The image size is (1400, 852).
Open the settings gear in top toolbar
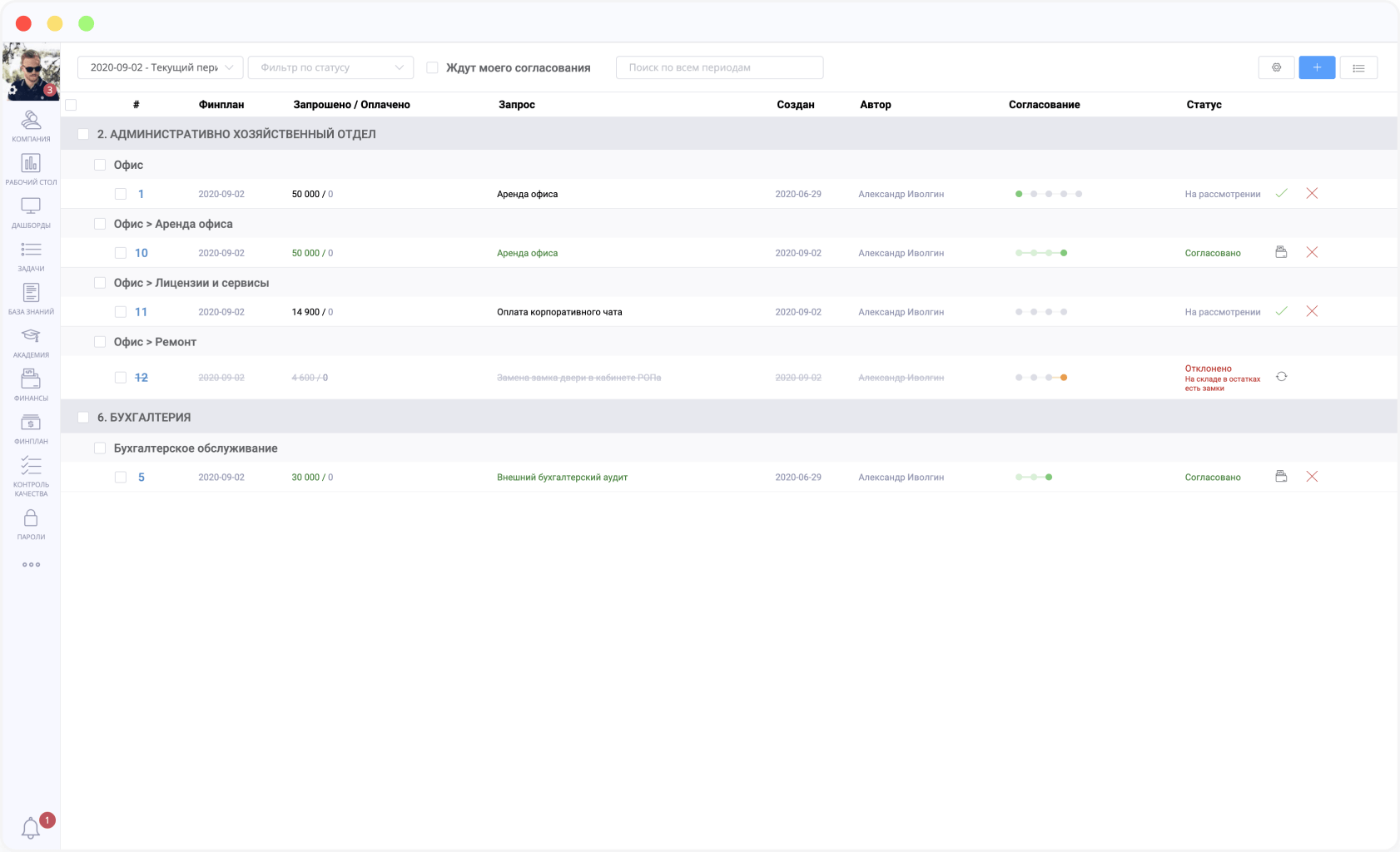pos(1276,67)
